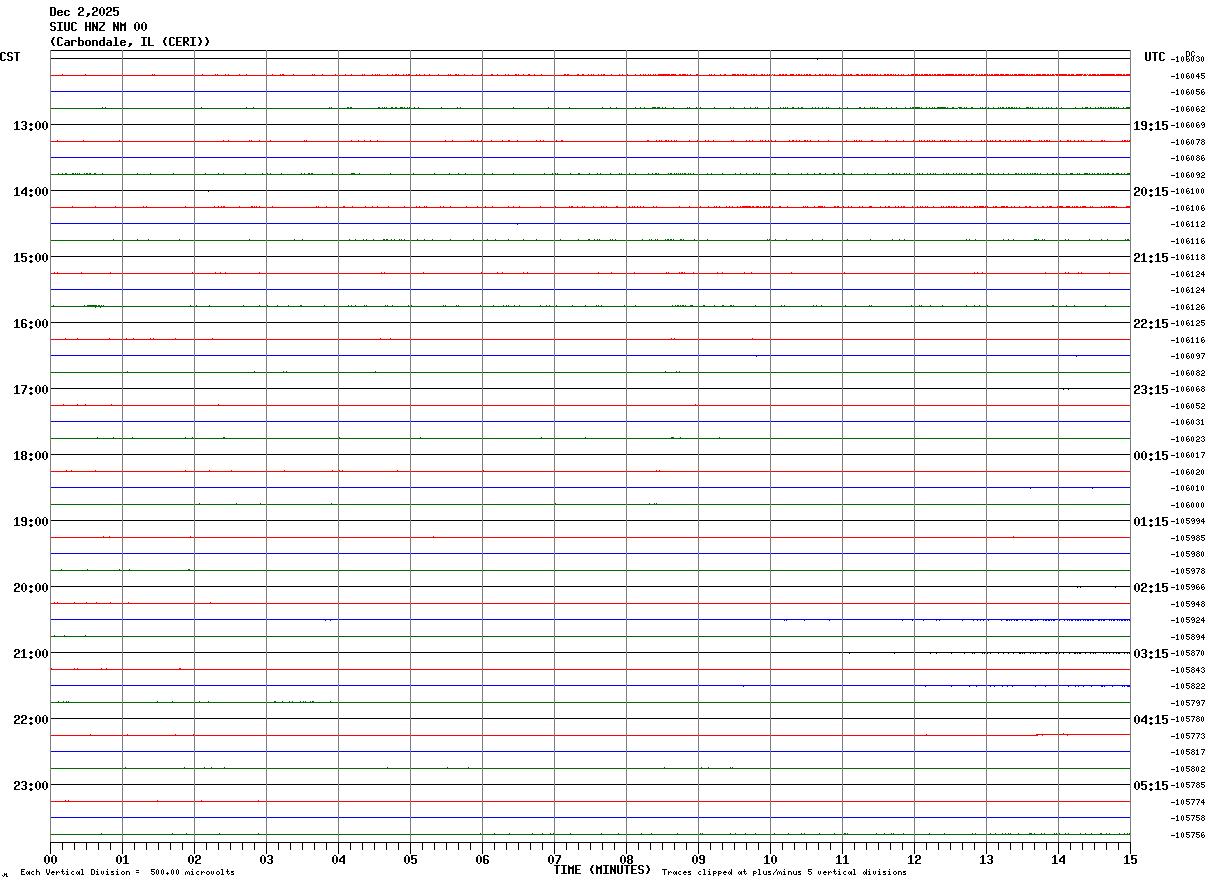
Task: Click minute tick label '11' on time axis
Action: [x=843, y=859]
